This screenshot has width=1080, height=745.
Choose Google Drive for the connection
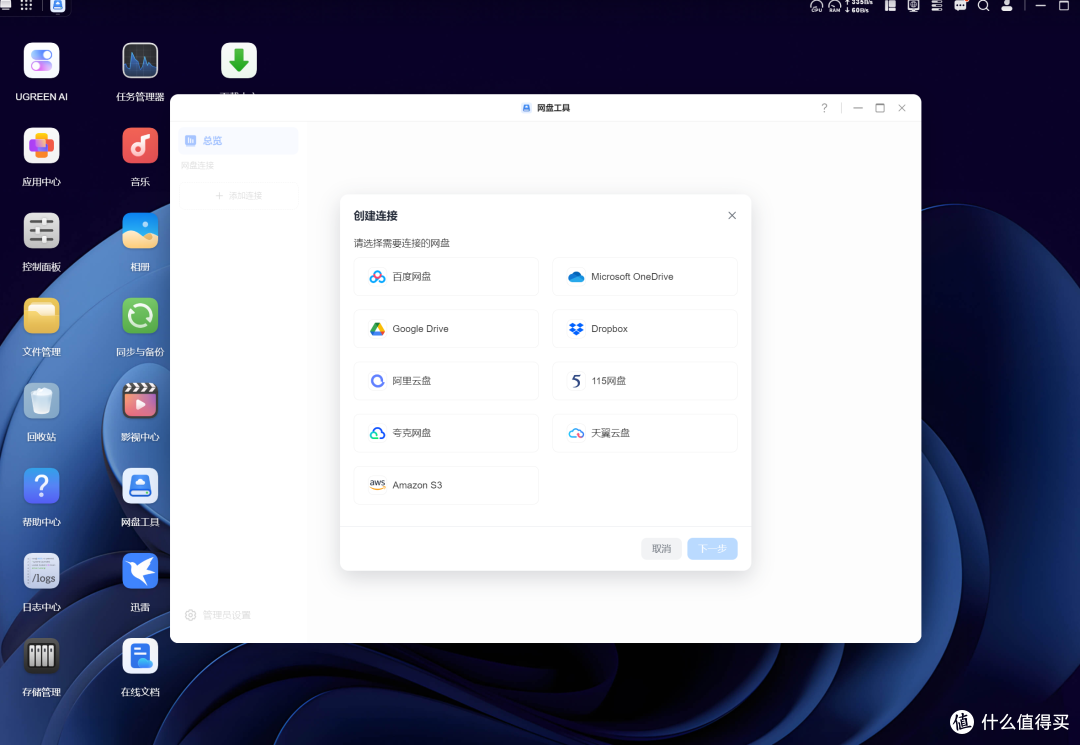(x=446, y=329)
